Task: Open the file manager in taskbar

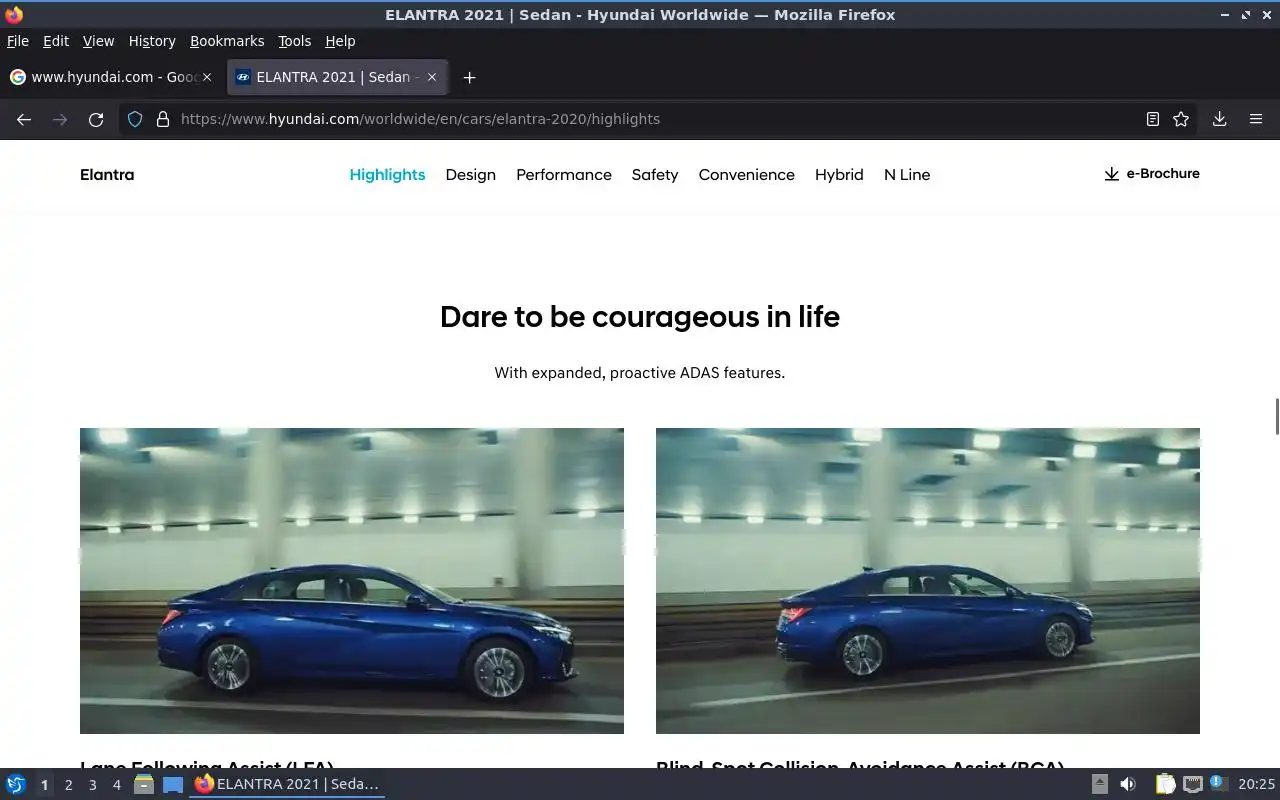Action: [x=144, y=784]
